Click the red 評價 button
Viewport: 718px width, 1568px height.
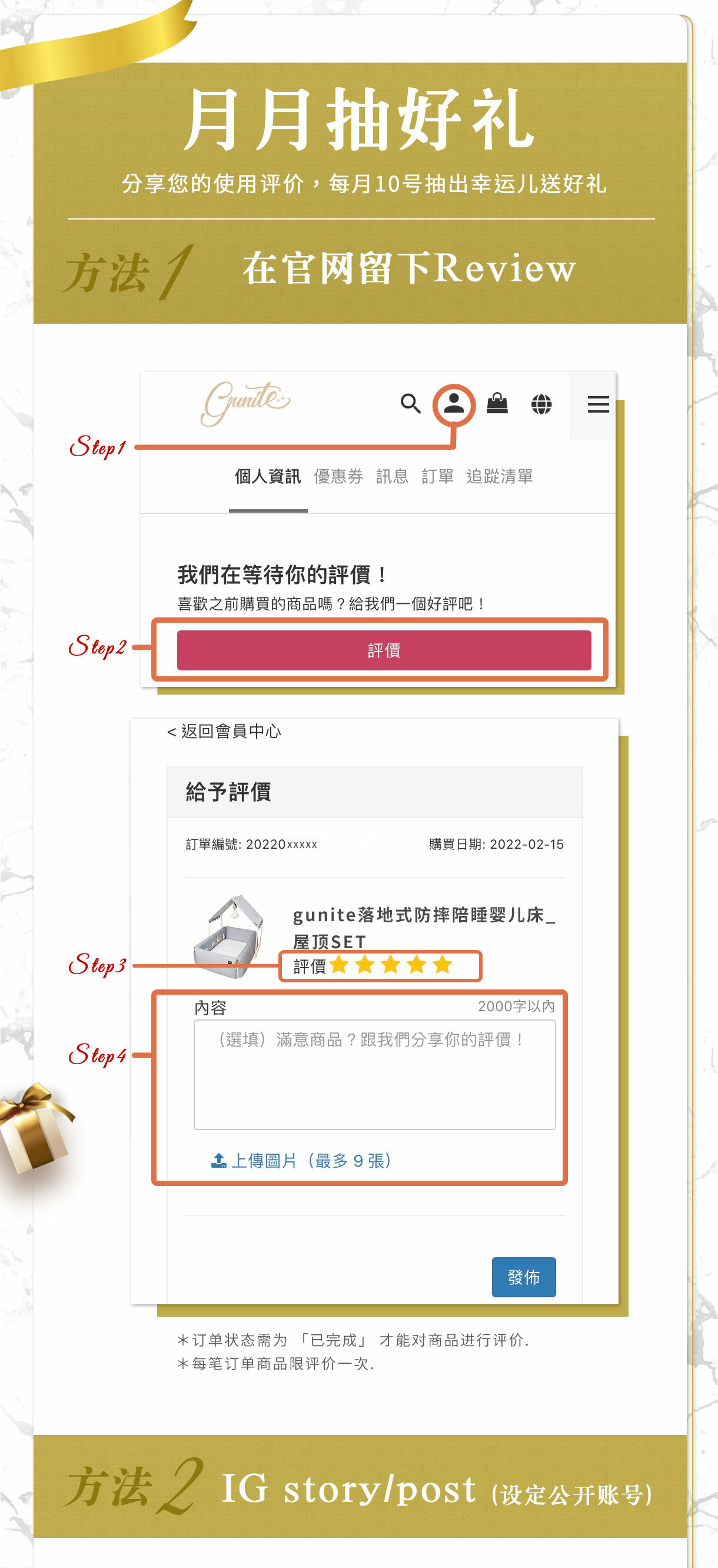click(384, 651)
